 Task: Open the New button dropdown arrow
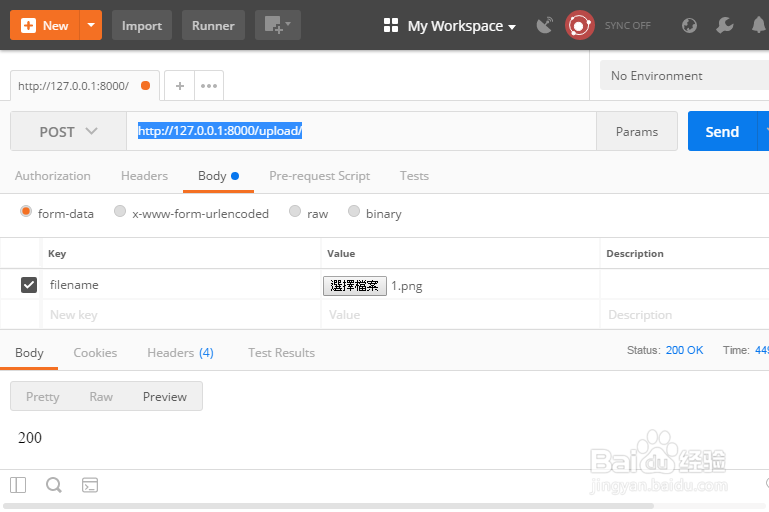[x=91, y=26]
